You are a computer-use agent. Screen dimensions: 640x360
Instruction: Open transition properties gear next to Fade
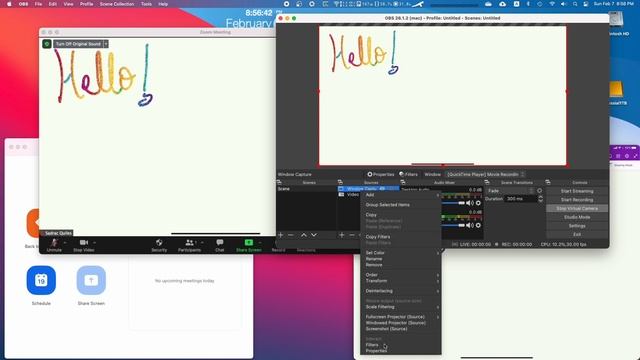pos(540,191)
